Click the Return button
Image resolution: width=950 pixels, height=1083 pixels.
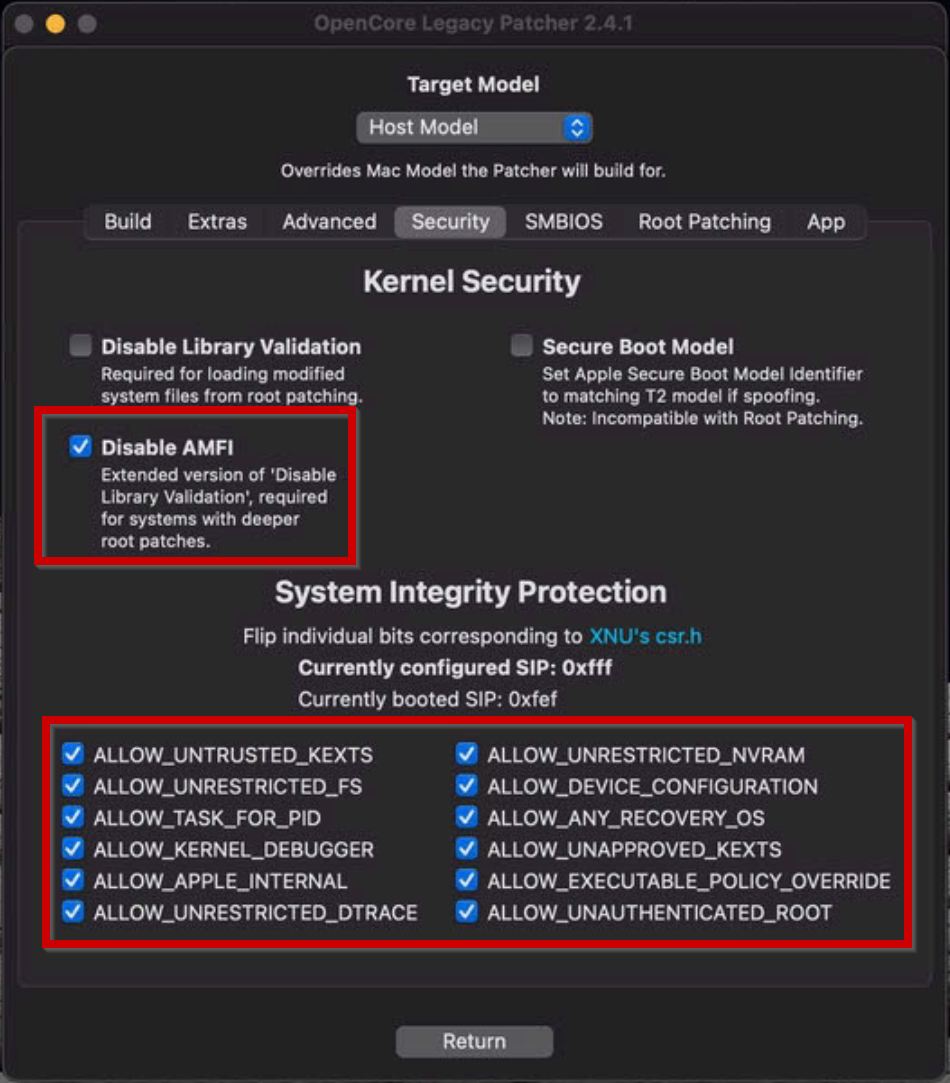pyautogui.click(x=474, y=1041)
